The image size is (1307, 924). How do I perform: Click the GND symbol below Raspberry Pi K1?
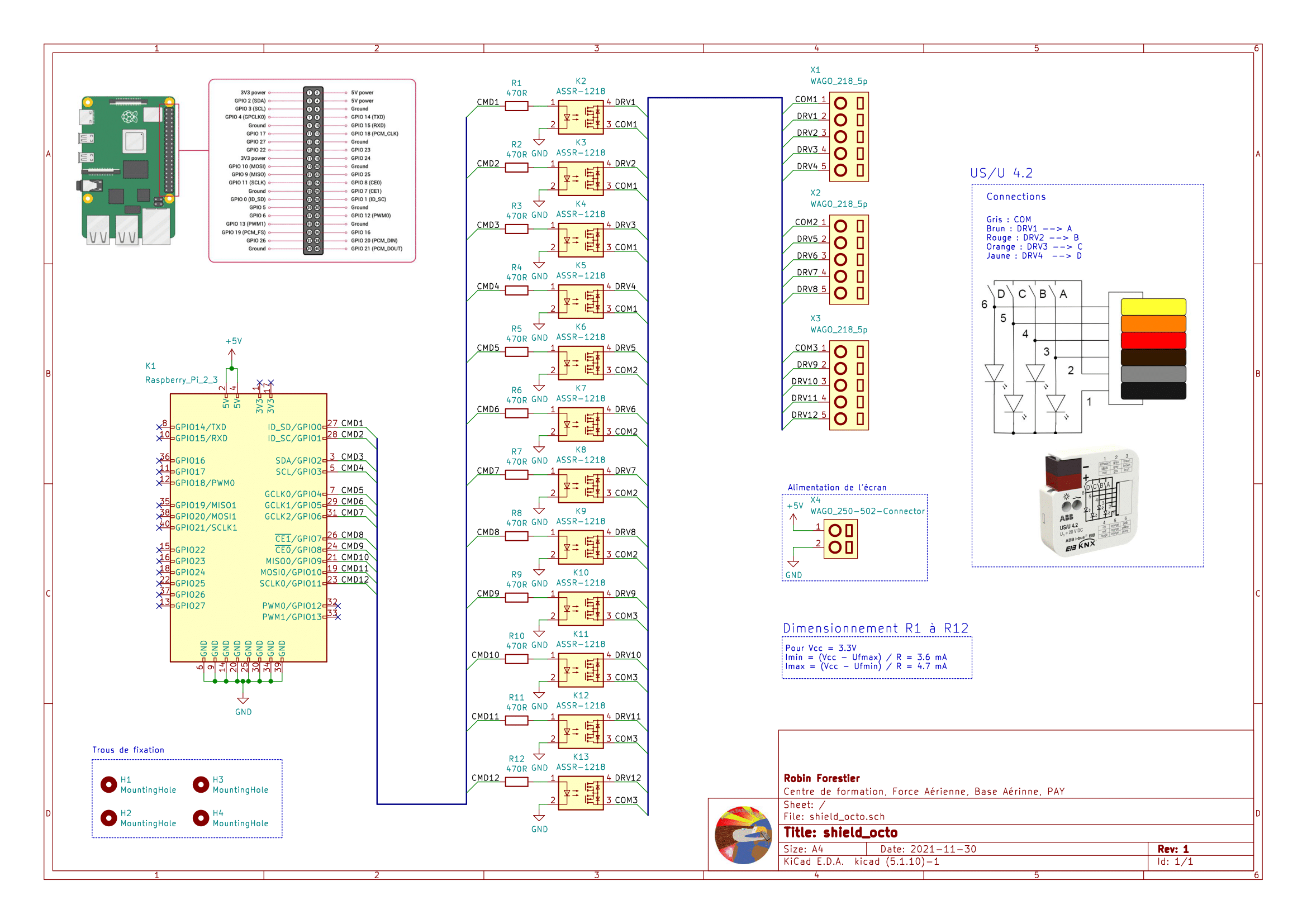pyautogui.click(x=243, y=701)
